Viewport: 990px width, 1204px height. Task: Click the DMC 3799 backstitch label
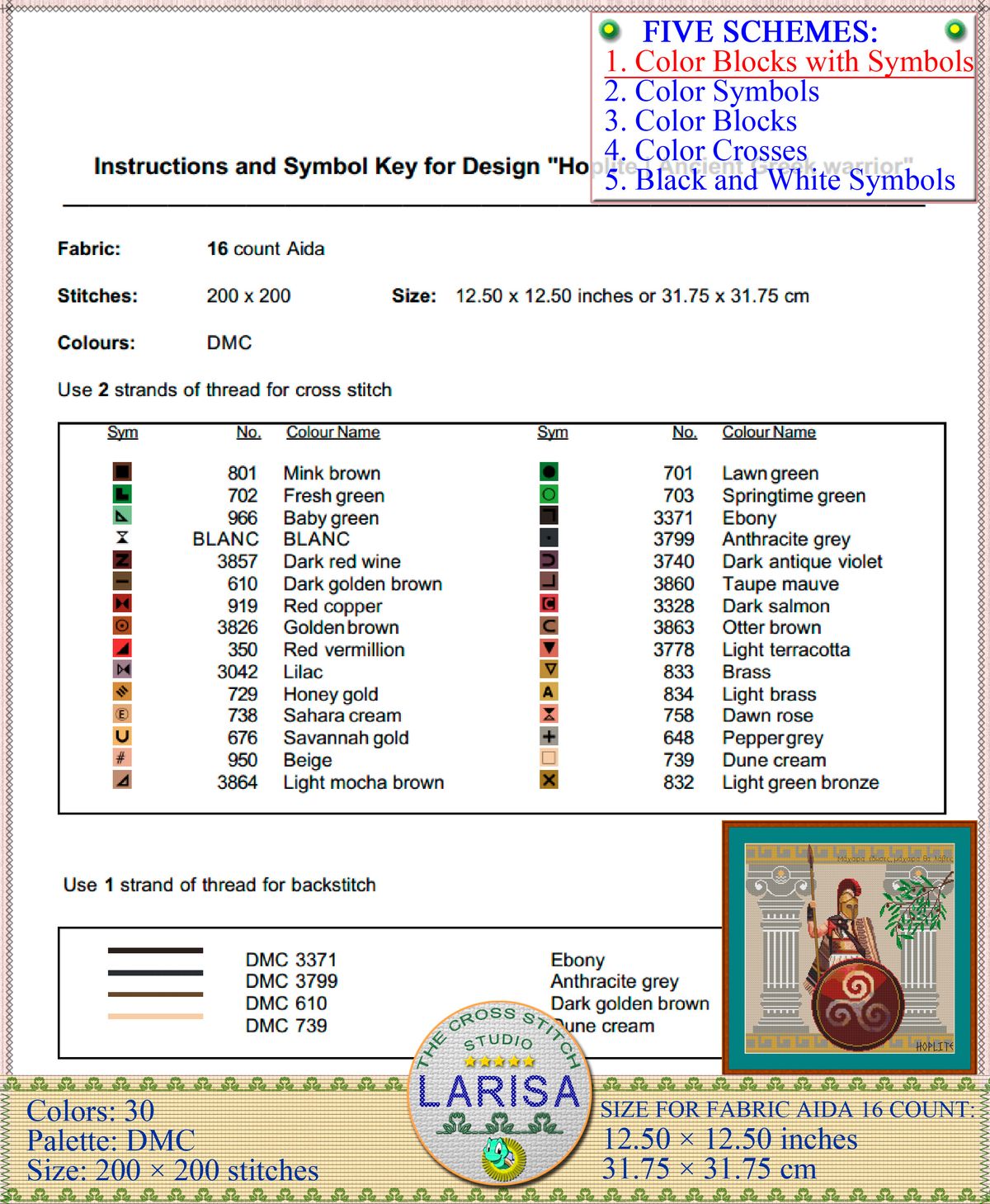coord(291,982)
